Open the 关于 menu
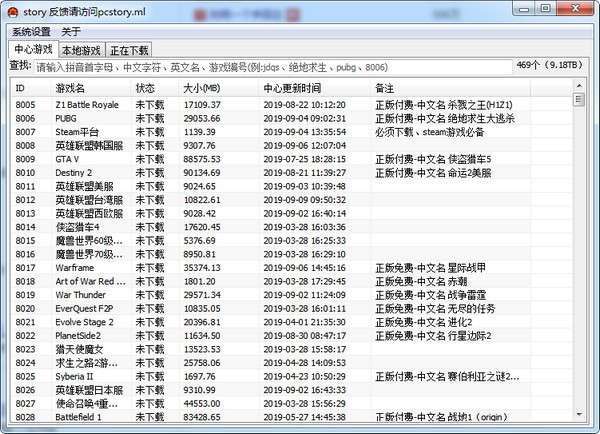The width and height of the screenshot is (600, 434). click(71, 32)
